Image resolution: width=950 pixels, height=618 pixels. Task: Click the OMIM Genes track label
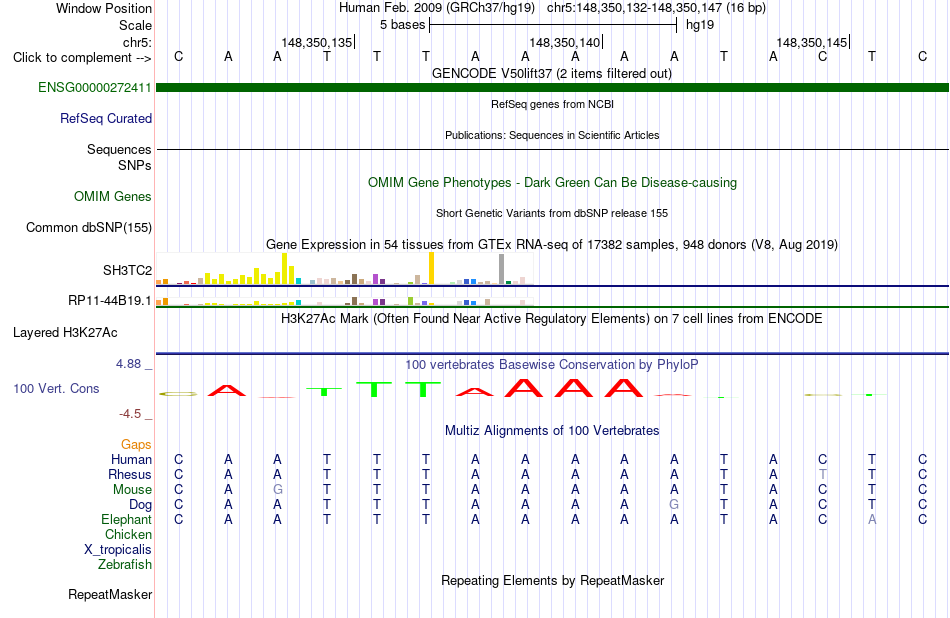point(113,196)
